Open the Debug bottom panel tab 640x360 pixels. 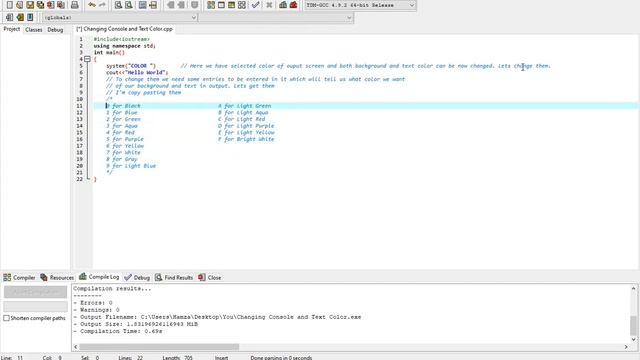(137, 278)
